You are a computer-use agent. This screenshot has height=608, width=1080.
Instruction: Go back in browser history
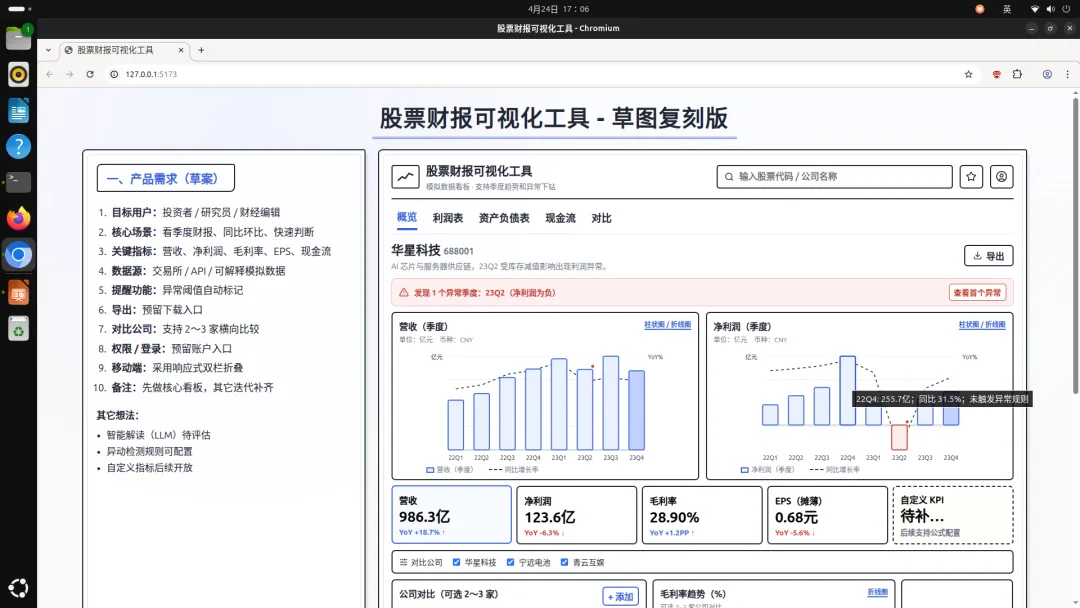click(50, 74)
